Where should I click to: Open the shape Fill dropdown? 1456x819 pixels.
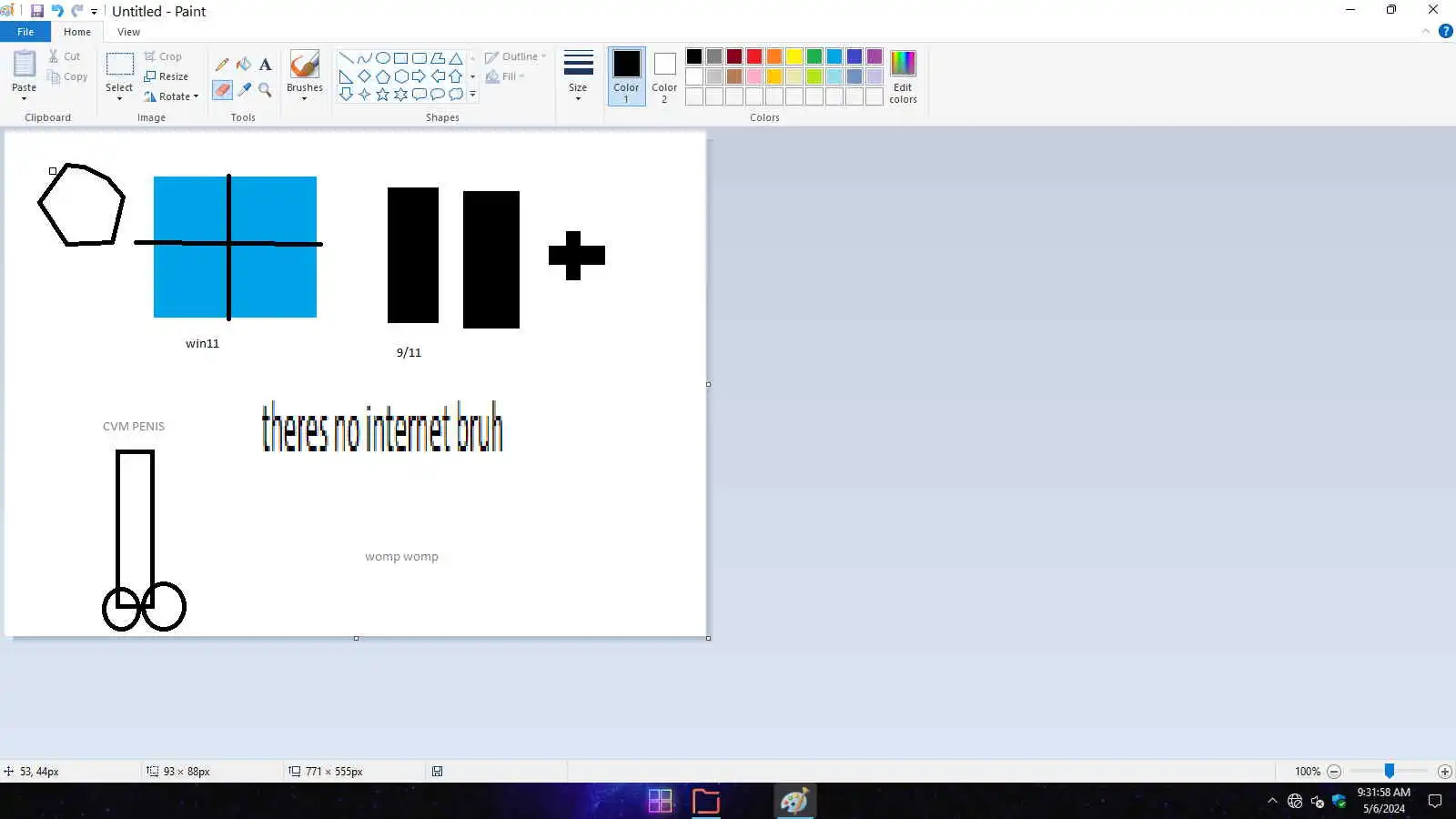[505, 76]
